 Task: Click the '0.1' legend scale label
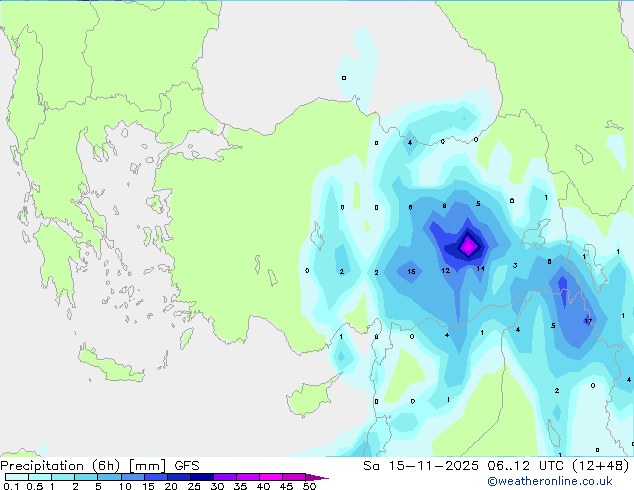coord(11,486)
